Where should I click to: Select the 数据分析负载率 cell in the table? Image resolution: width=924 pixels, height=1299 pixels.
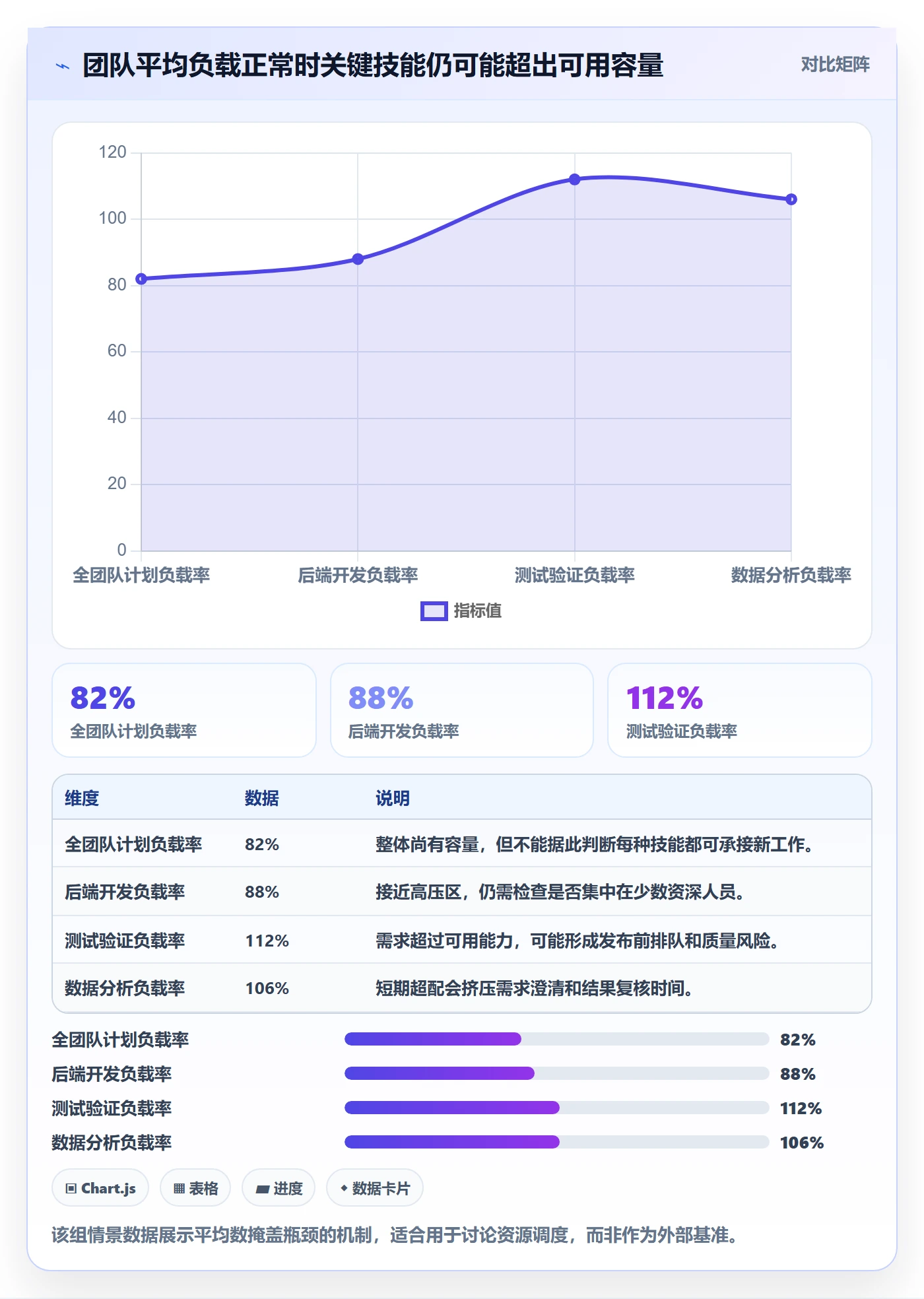125,988
